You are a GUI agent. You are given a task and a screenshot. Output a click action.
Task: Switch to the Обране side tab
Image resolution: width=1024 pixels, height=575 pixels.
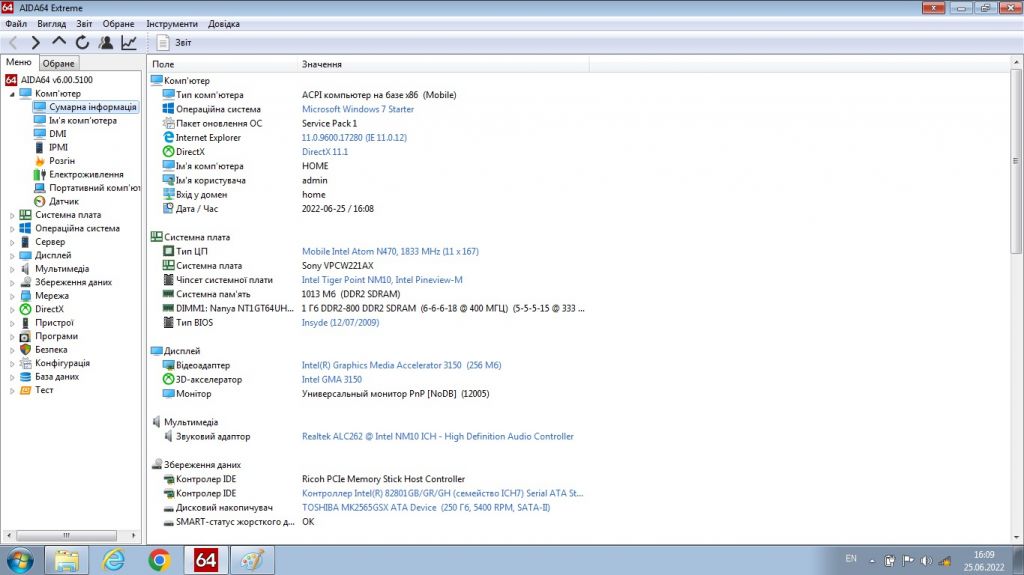59,63
